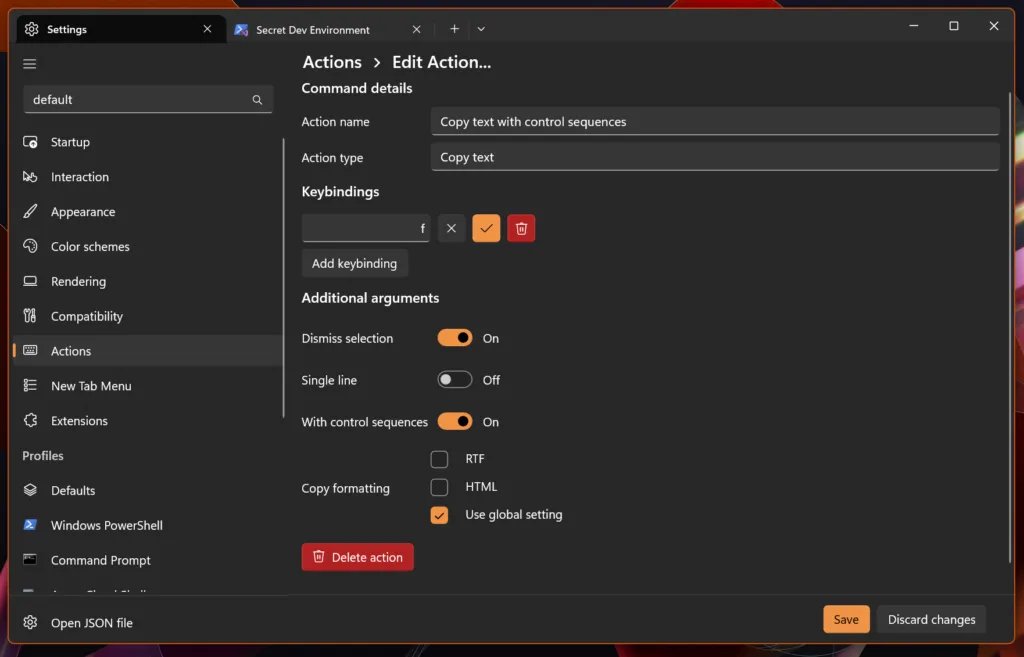Image resolution: width=1024 pixels, height=657 pixels.
Task: Open Appearance settings via its paintbrush icon
Action: [x=30, y=211]
